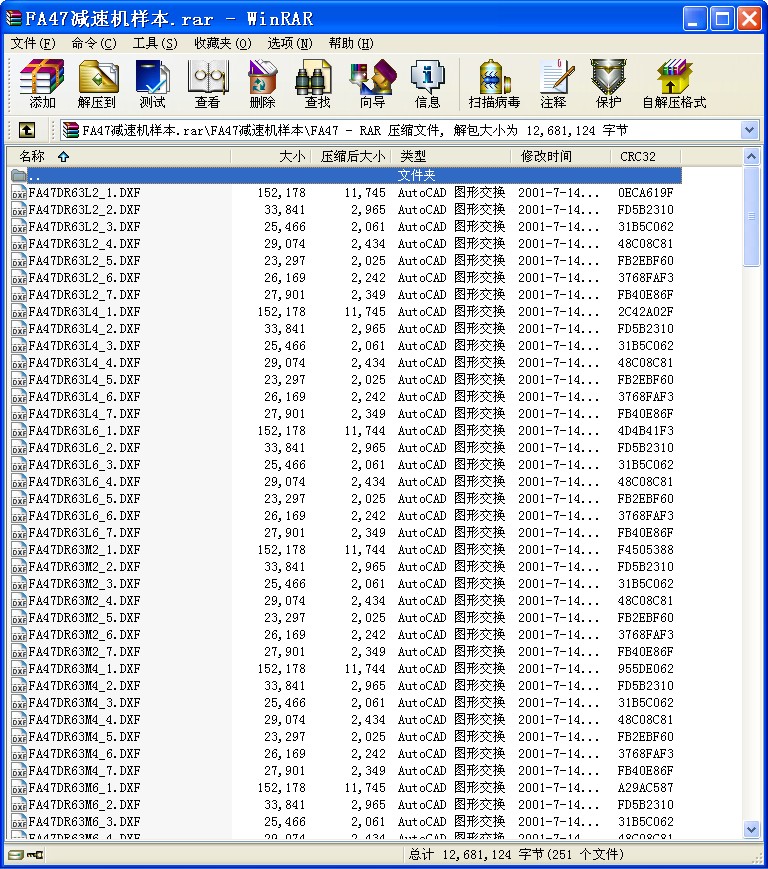The height and width of the screenshot is (869, 768).
Task: Click DXF icon of FA47DR63L4_1.DXF
Action: [19, 312]
